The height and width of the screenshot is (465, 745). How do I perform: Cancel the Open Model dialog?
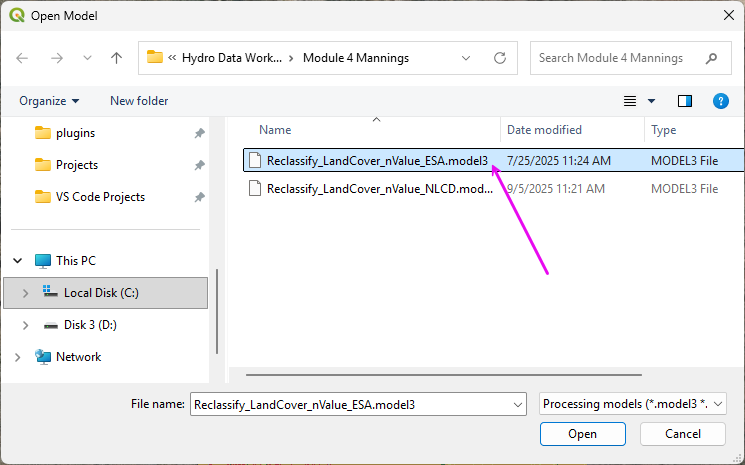pyautogui.click(x=683, y=434)
